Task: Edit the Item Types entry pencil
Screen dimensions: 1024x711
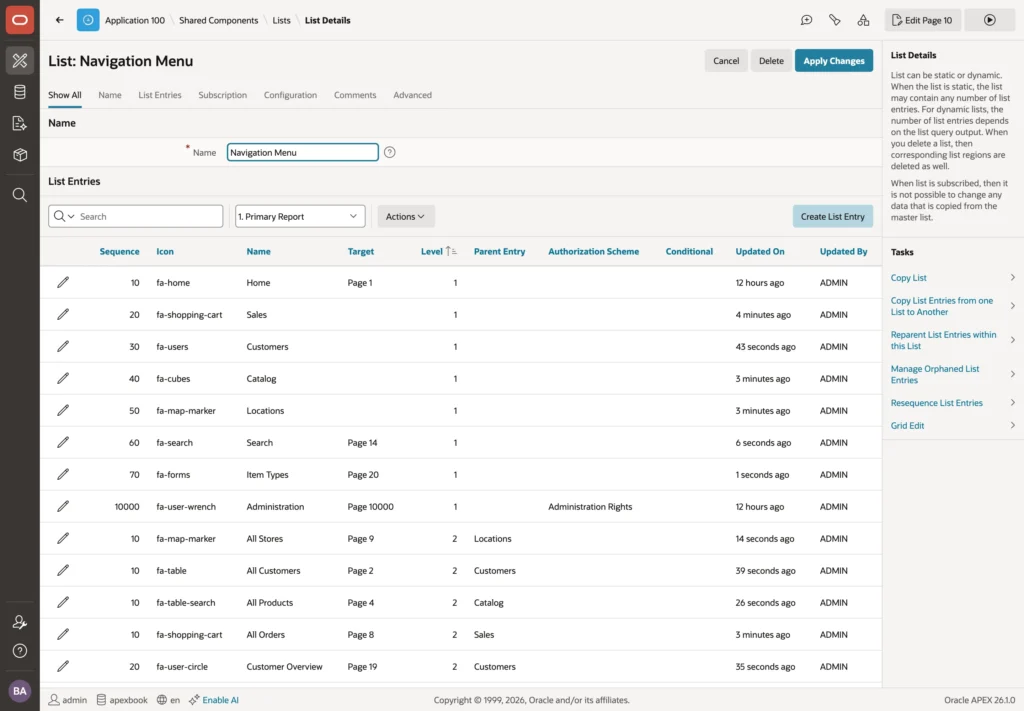Action: [63, 475]
